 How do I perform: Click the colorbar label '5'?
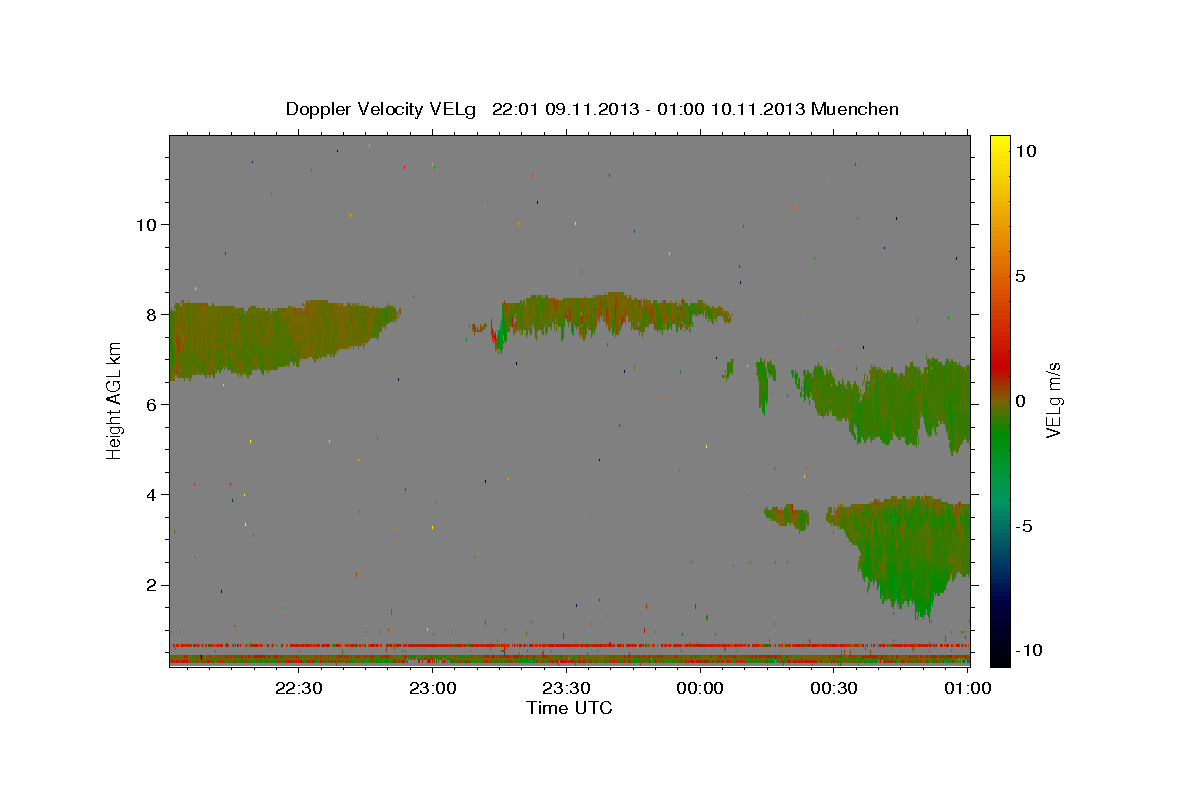(1020, 276)
